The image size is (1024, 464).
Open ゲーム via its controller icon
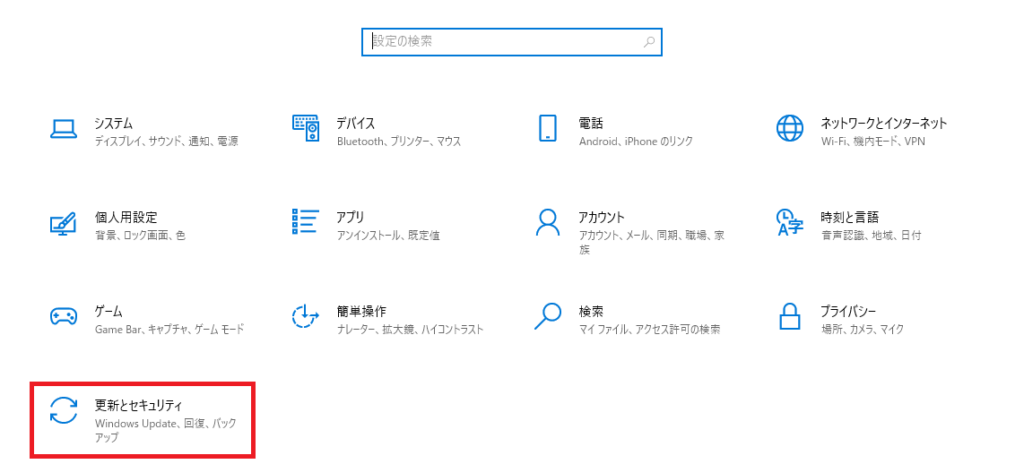[x=63, y=317]
